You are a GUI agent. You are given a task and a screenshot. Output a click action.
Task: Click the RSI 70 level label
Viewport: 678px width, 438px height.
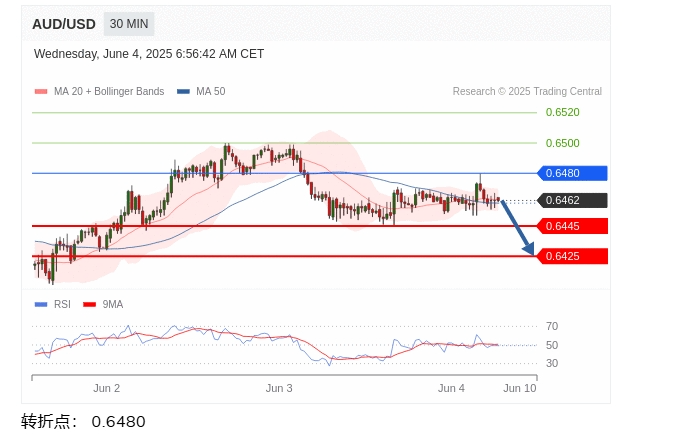(552, 326)
